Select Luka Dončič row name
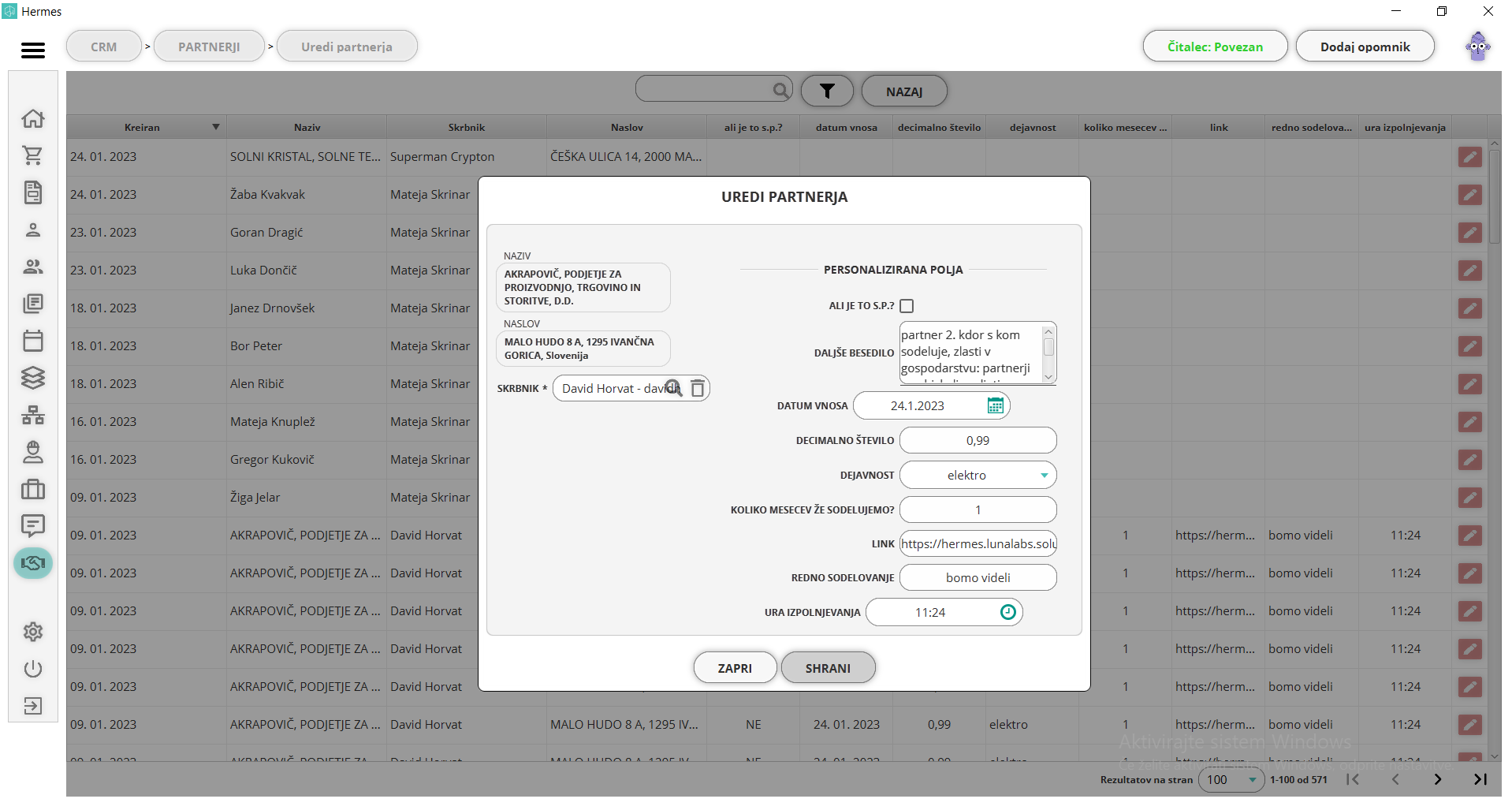The height and width of the screenshot is (810, 1512). coord(264,271)
